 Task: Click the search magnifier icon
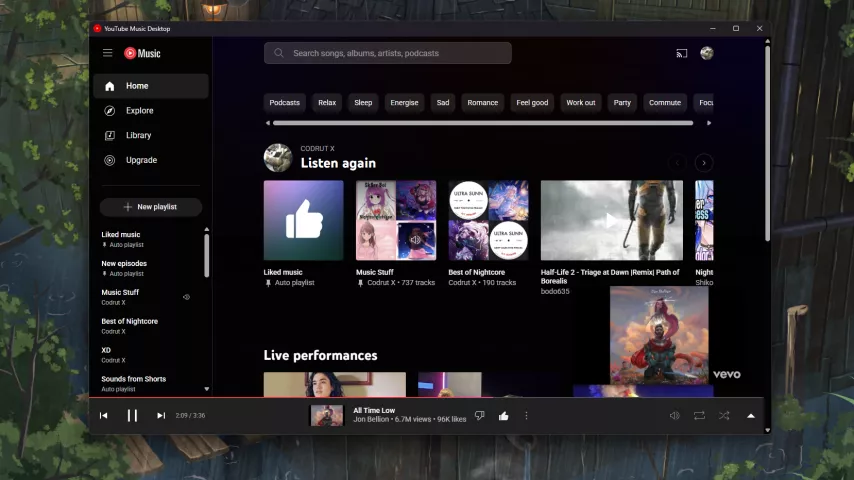[x=279, y=53]
